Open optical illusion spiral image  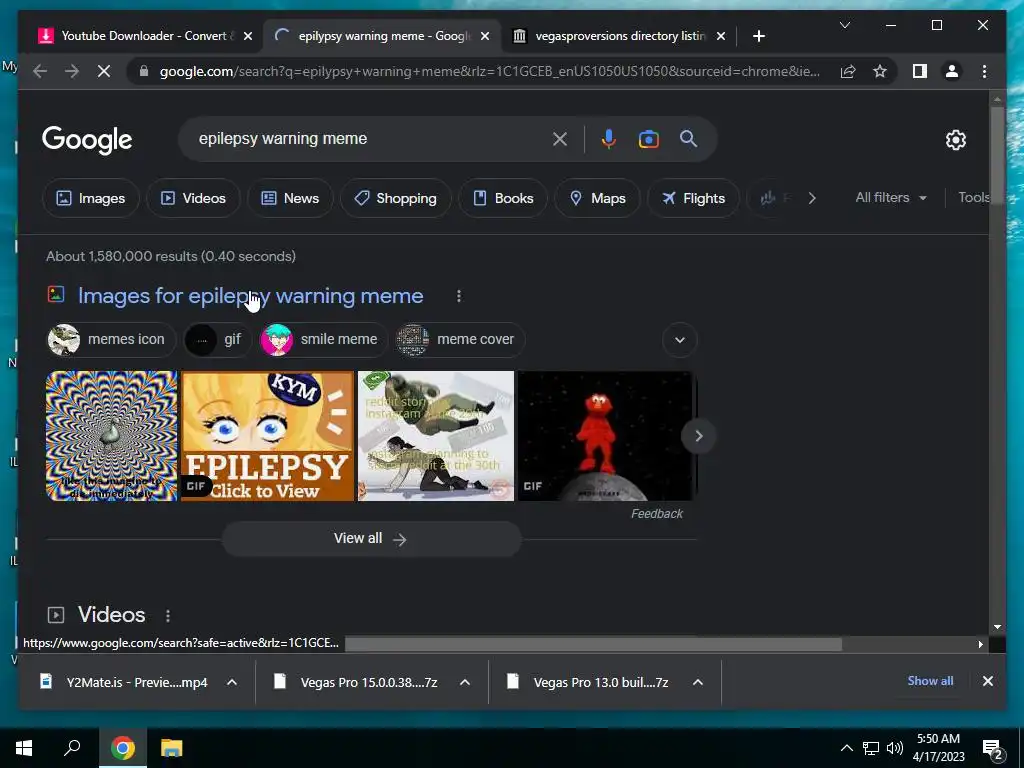pyautogui.click(x=111, y=436)
